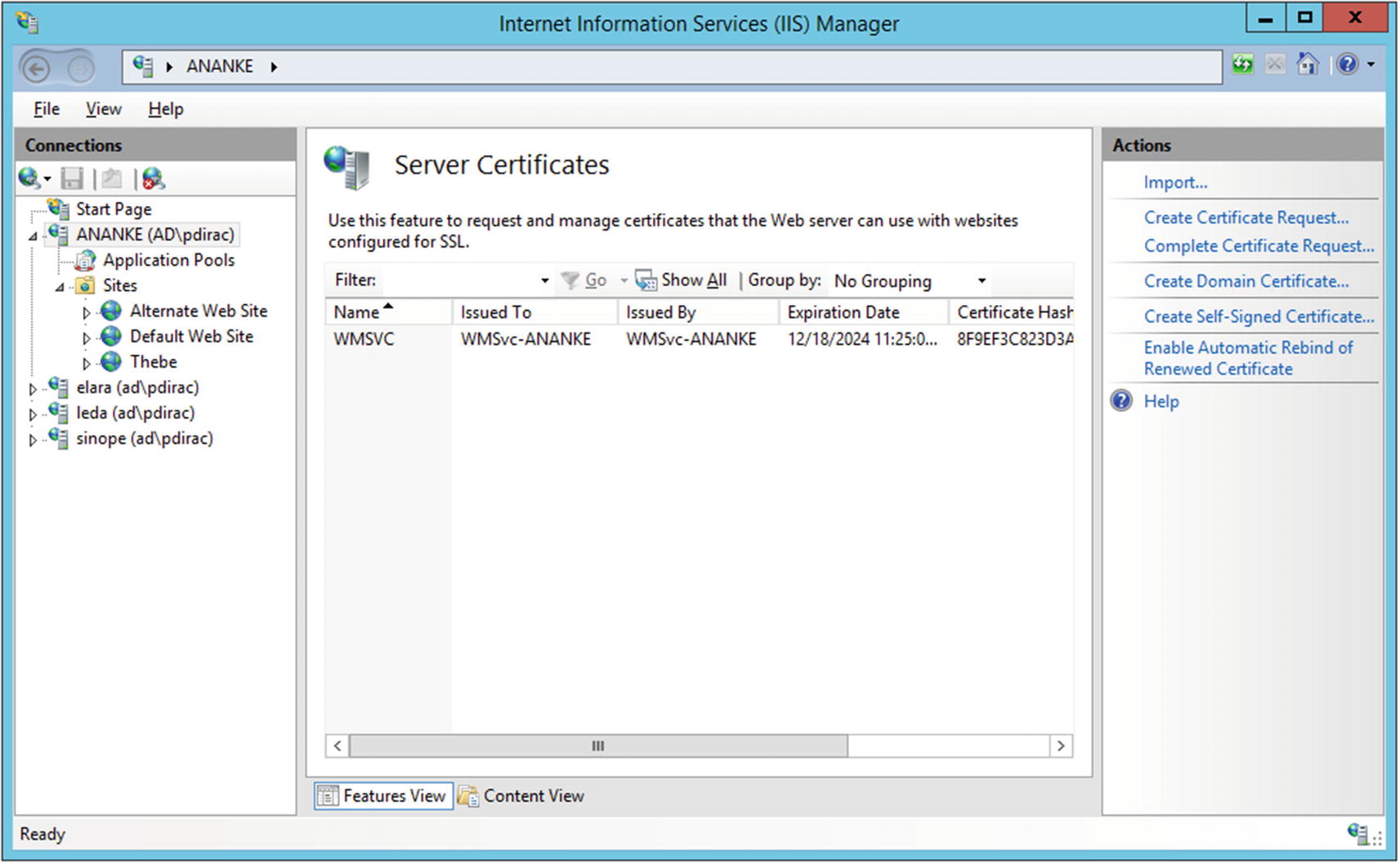Click the Show All button
The image size is (1400, 864).
point(681,280)
